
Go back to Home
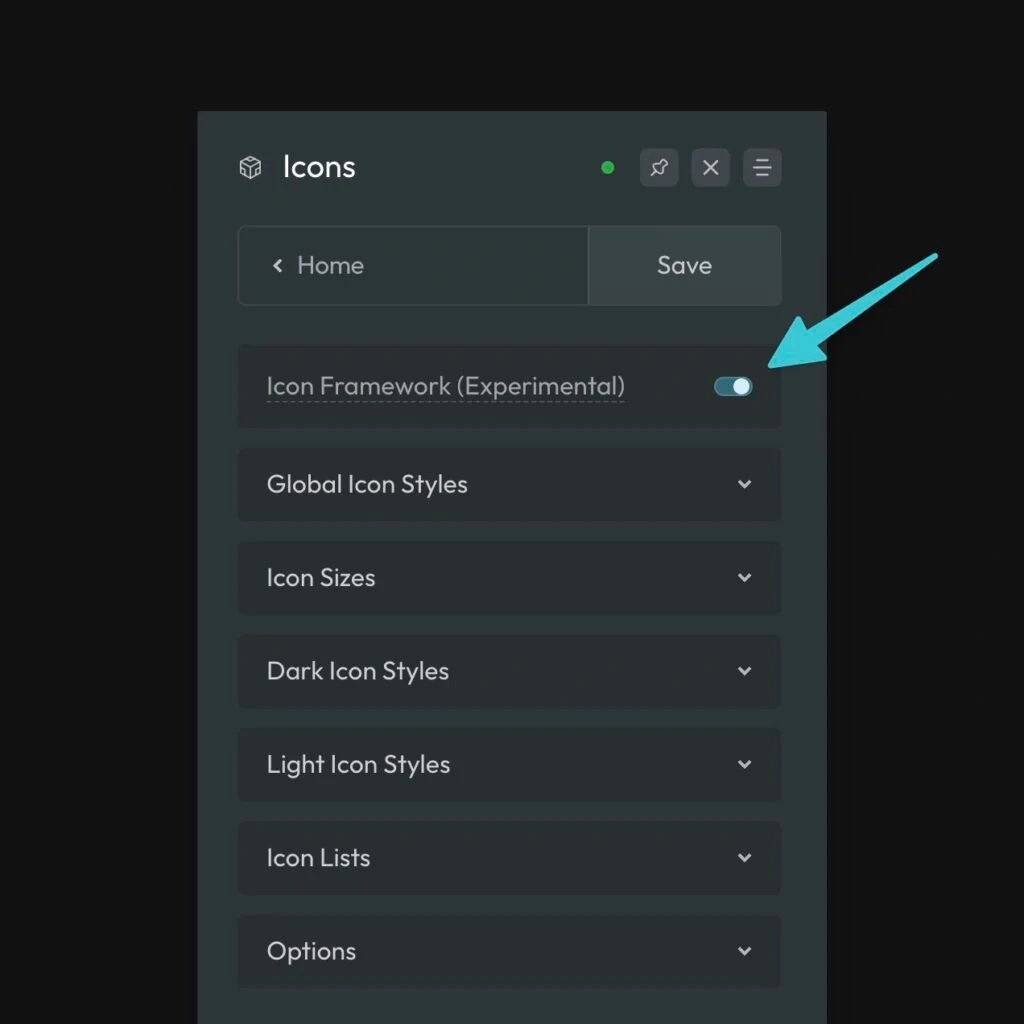pos(330,265)
